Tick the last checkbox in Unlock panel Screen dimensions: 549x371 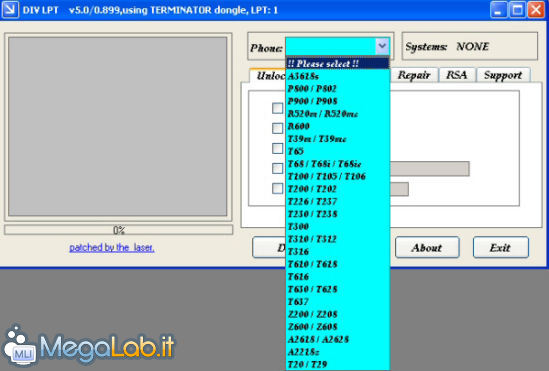(x=277, y=188)
